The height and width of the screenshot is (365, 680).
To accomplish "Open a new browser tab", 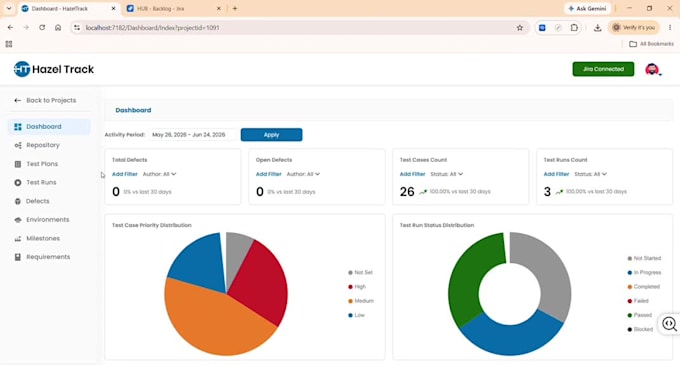I will [x=235, y=8].
